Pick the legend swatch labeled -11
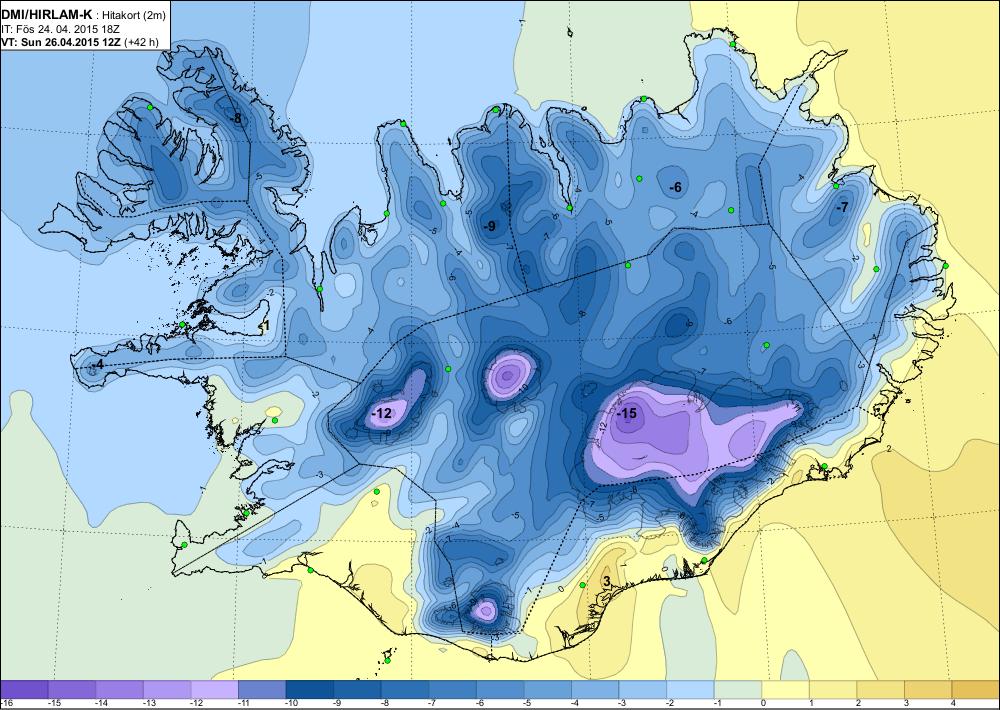Screen dimensions: 1000x710 (261, 690)
